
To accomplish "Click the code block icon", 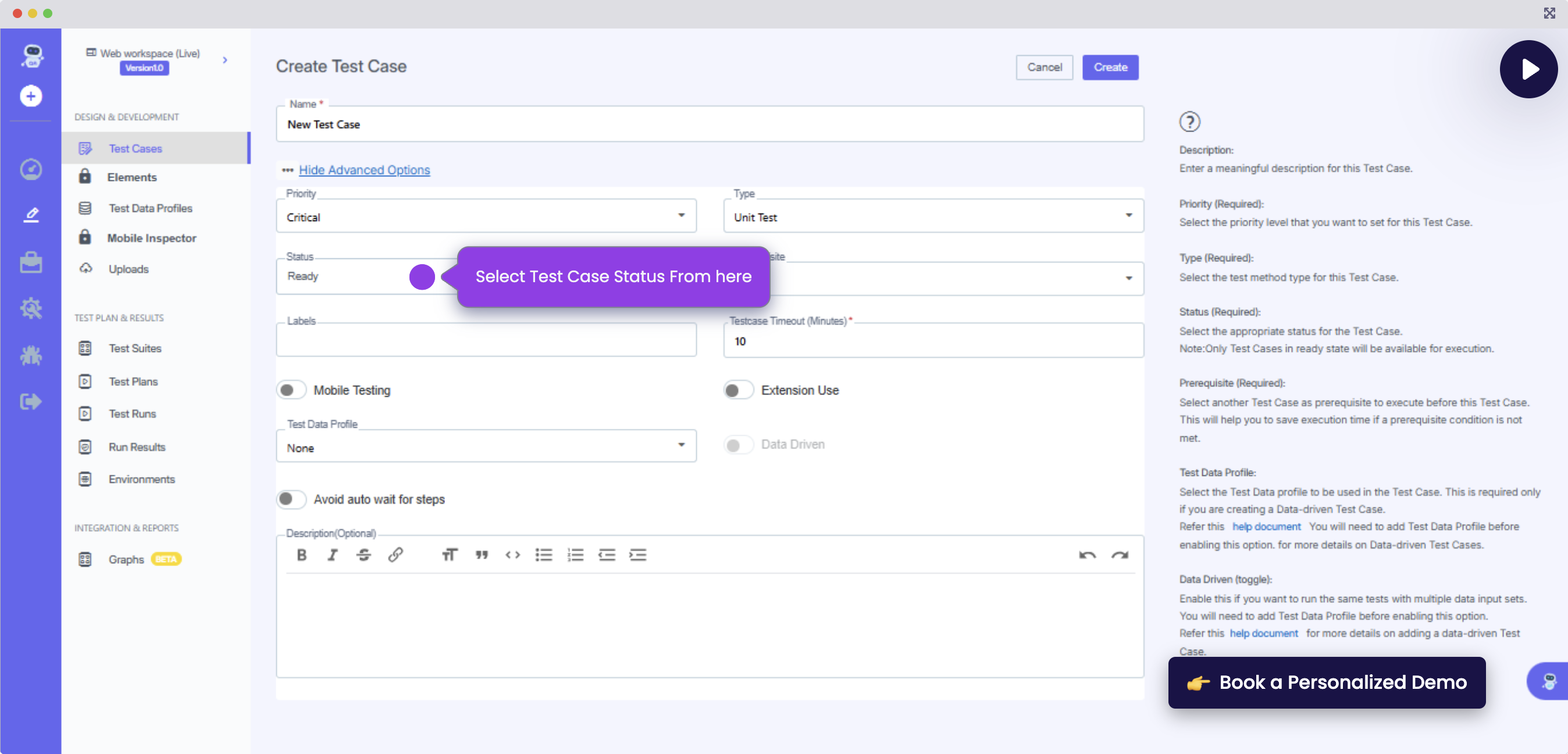I will click(512, 555).
